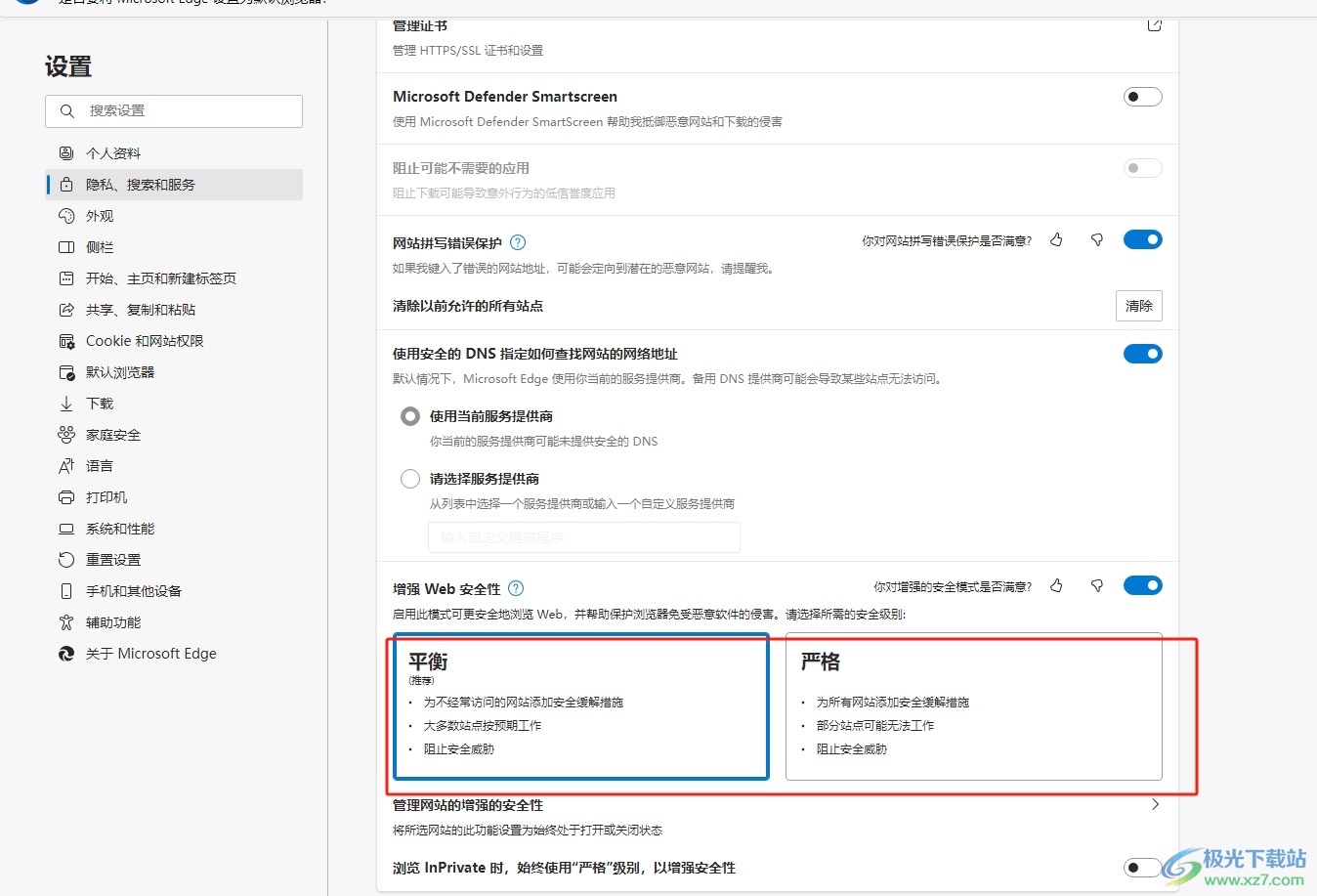The image size is (1317, 896).
Task: Click the 清除 button
Action: pyautogui.click(x=1139, y=306)
